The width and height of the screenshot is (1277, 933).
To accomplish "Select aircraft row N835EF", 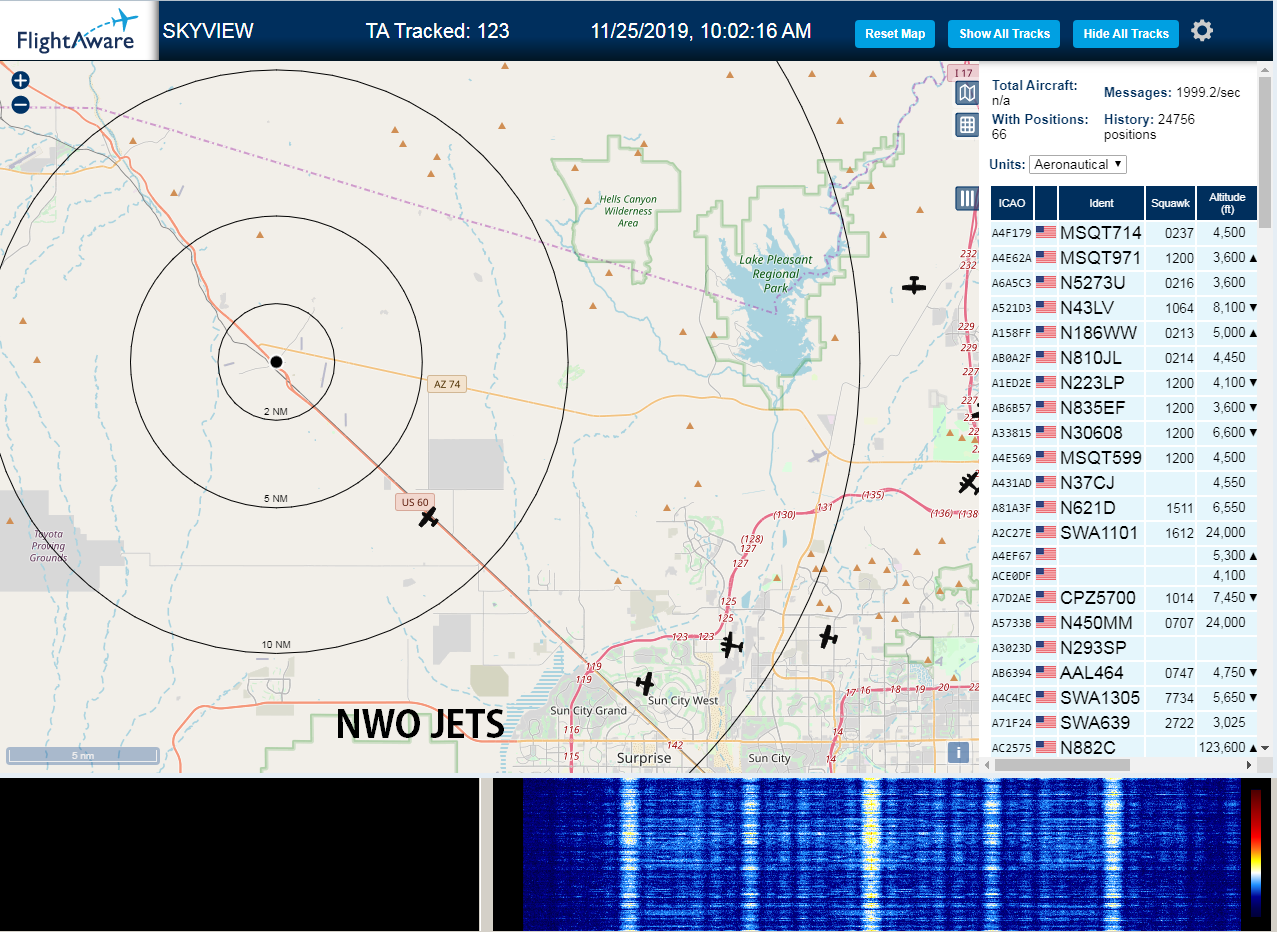I will pyautogui.click(x=1123, y=408).
